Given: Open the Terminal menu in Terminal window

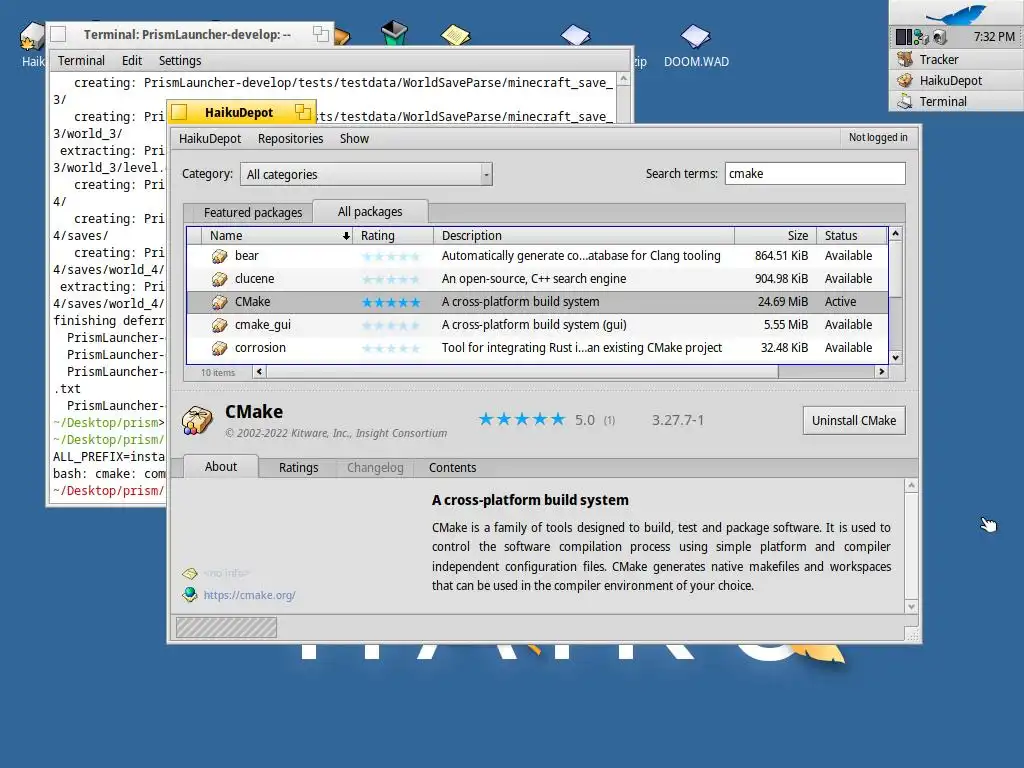Looking at the screenshot, I should tap(81, 61).
